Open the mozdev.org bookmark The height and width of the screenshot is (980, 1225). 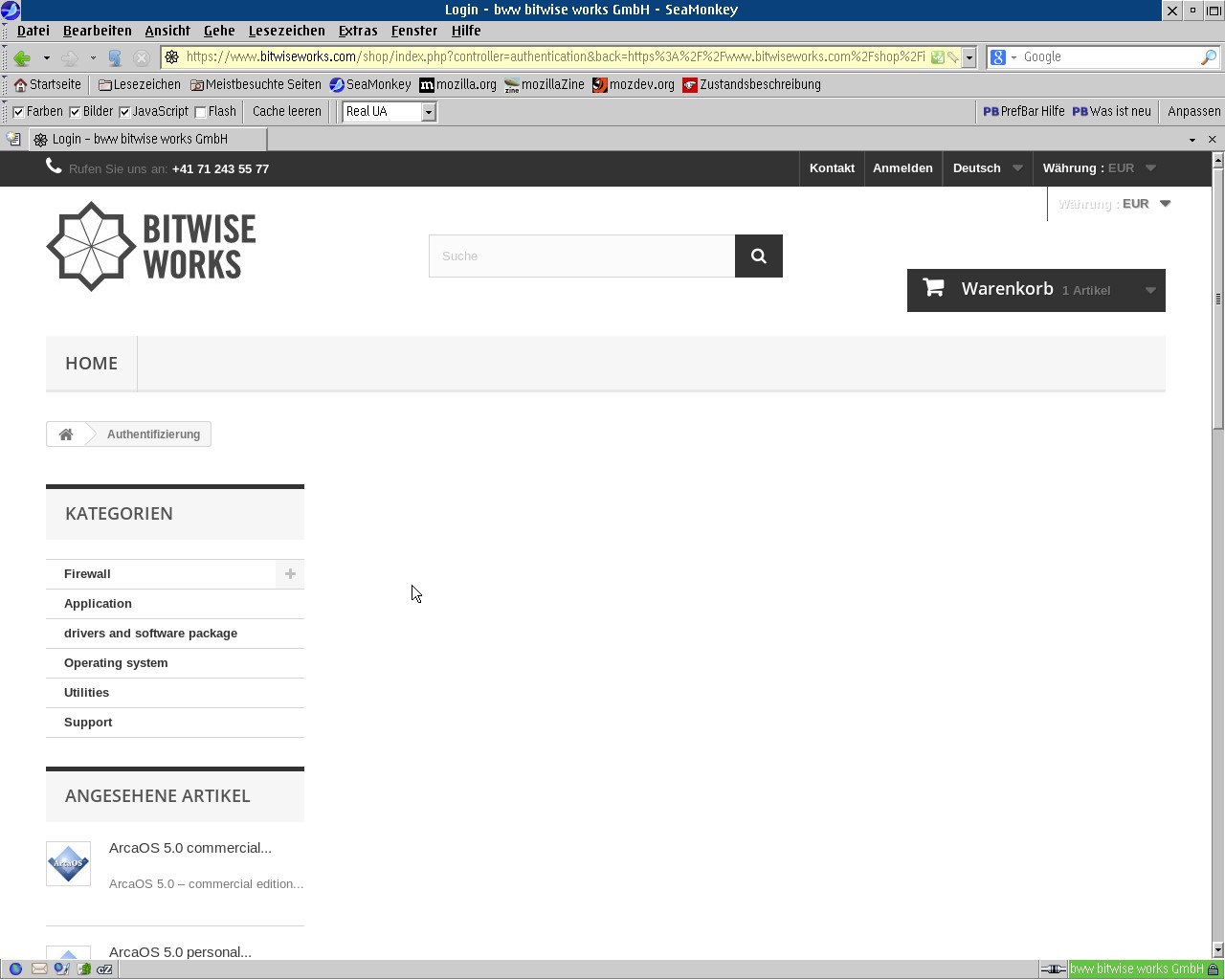point(634,84)
